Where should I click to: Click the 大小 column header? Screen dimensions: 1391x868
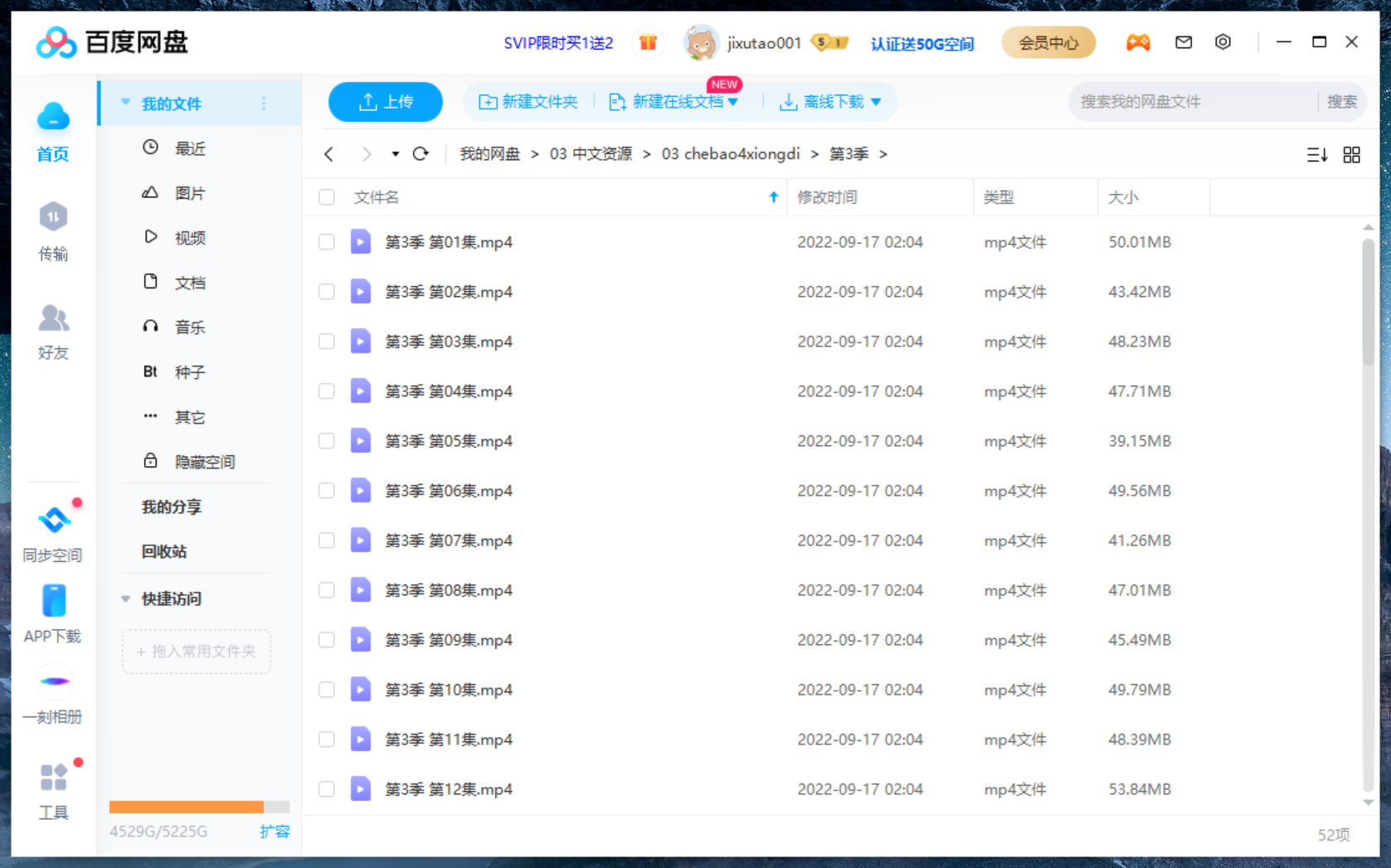coord(1153,197)
